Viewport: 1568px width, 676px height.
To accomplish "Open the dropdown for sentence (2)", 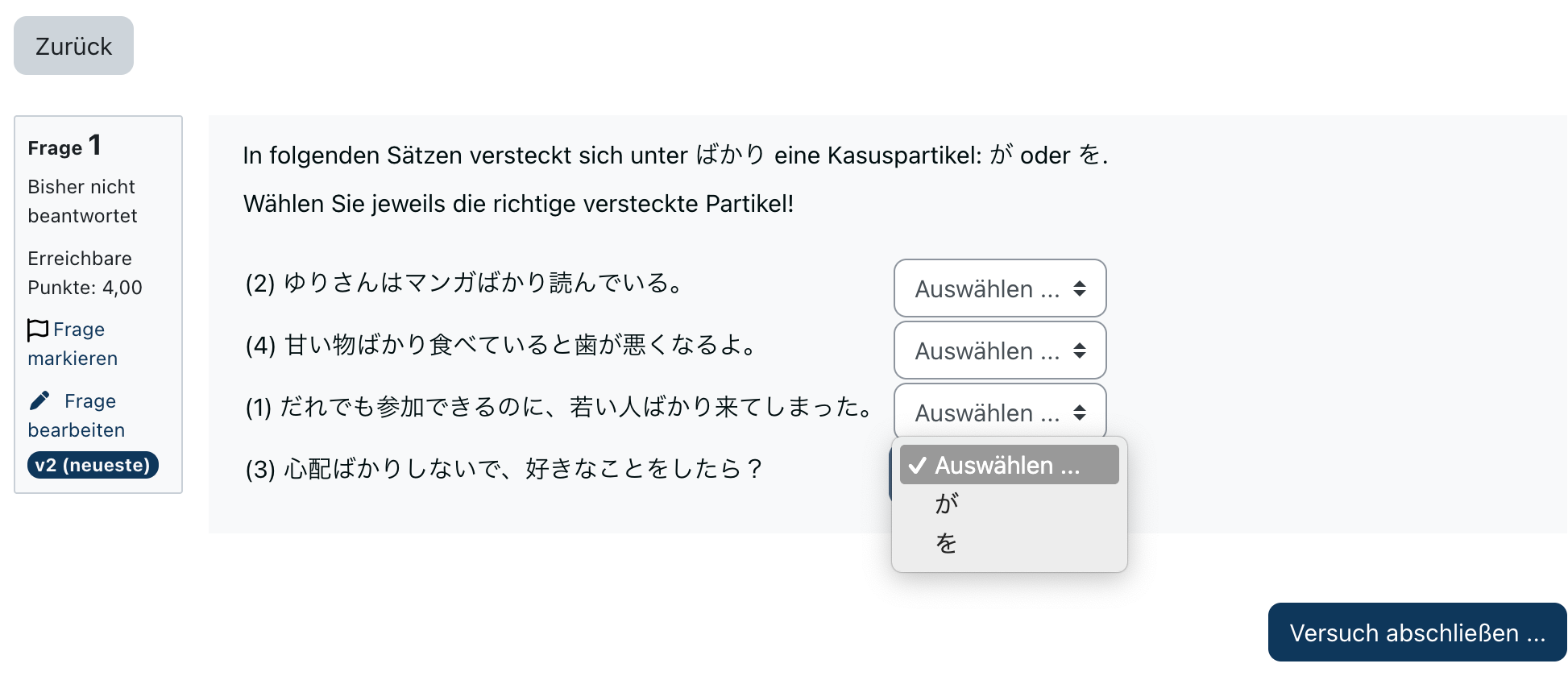I will (x=1000, y=288).
